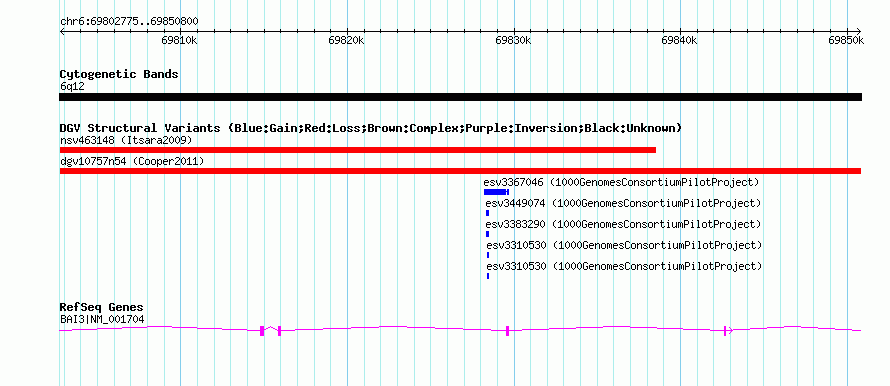
Task: Open the esv3449074 variant label
Action: 623,203
